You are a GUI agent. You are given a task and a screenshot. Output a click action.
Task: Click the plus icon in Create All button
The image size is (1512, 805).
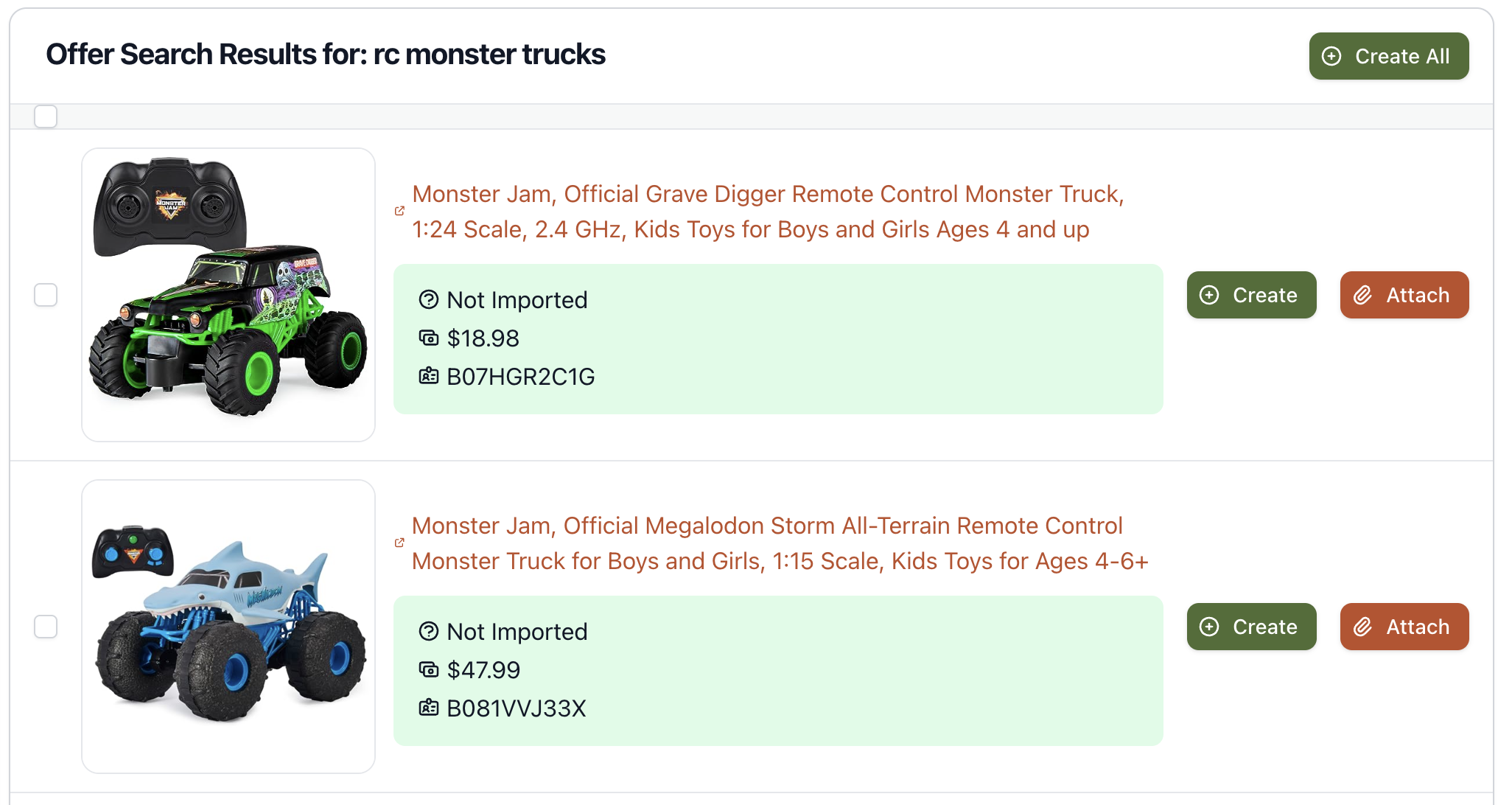[1331, 56]
